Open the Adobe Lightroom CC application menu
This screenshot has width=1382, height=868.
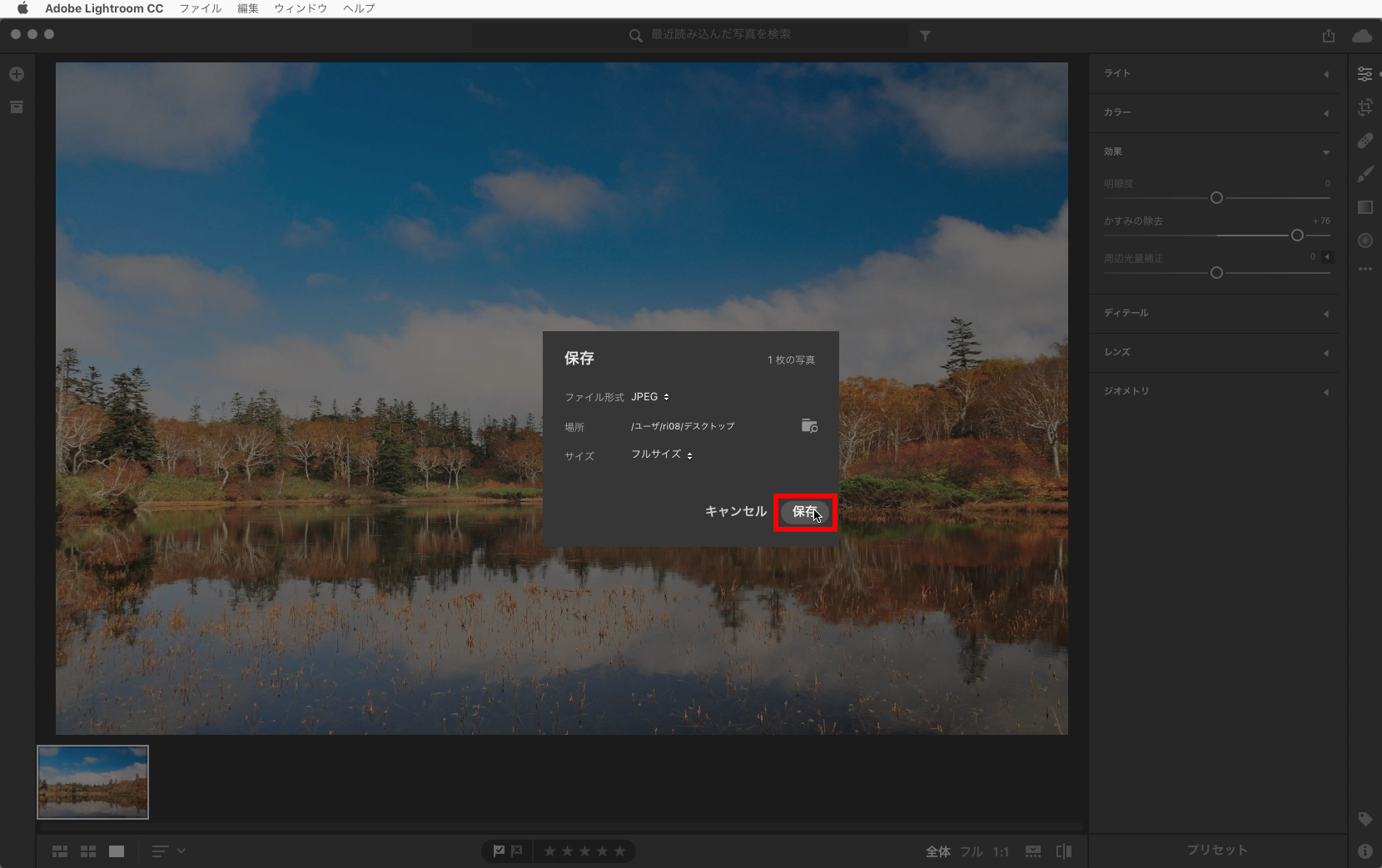click(x=104, y=8)
